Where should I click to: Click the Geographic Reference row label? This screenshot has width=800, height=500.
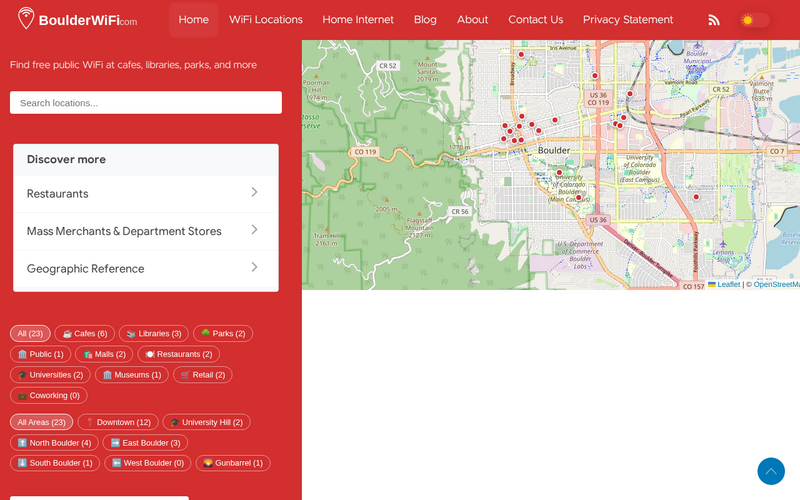pyautogui.click(x=86, y=268)
